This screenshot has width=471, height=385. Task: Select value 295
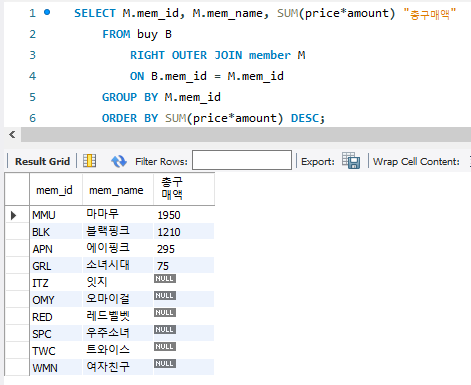coord(184,249)
